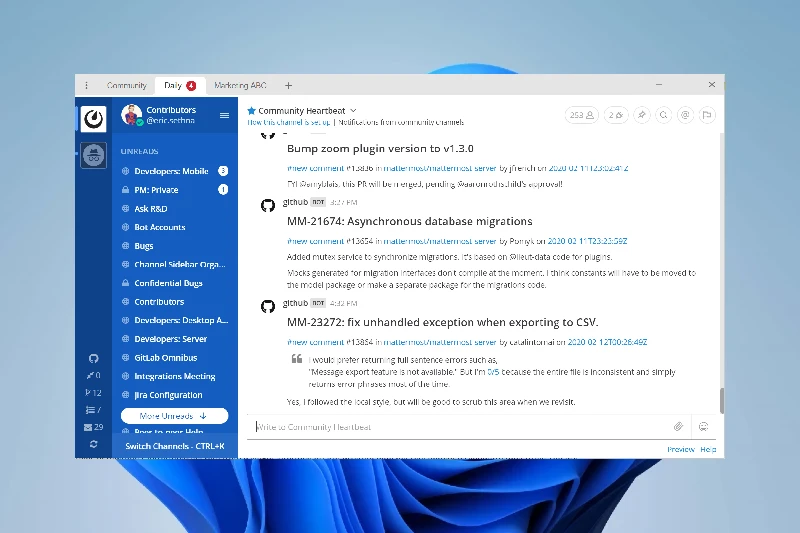Click the github avatar on the 4:32 PM post
The width and height of the screenshot is (800, 533).
pyautogui.click(x=268, y=307)
